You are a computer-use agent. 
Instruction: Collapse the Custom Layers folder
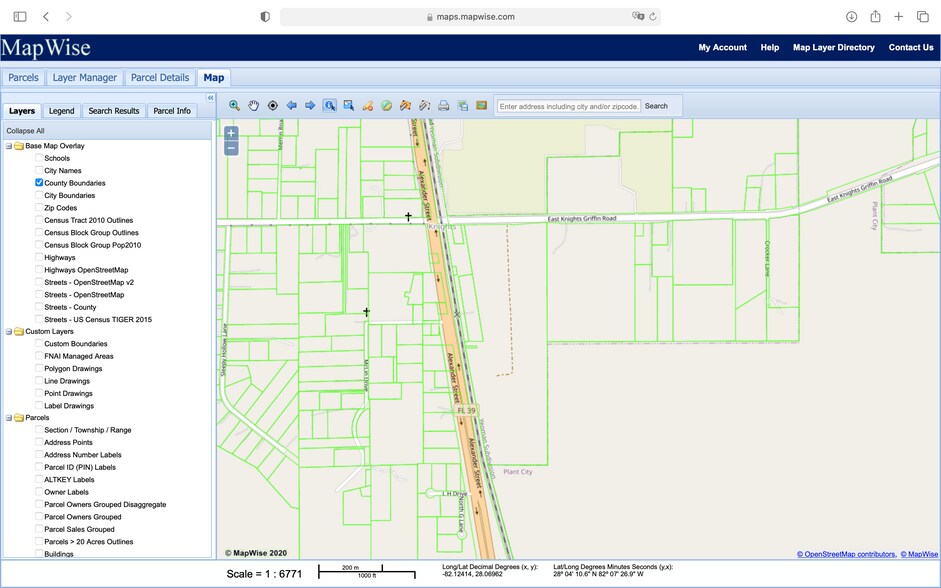(8, 331)
